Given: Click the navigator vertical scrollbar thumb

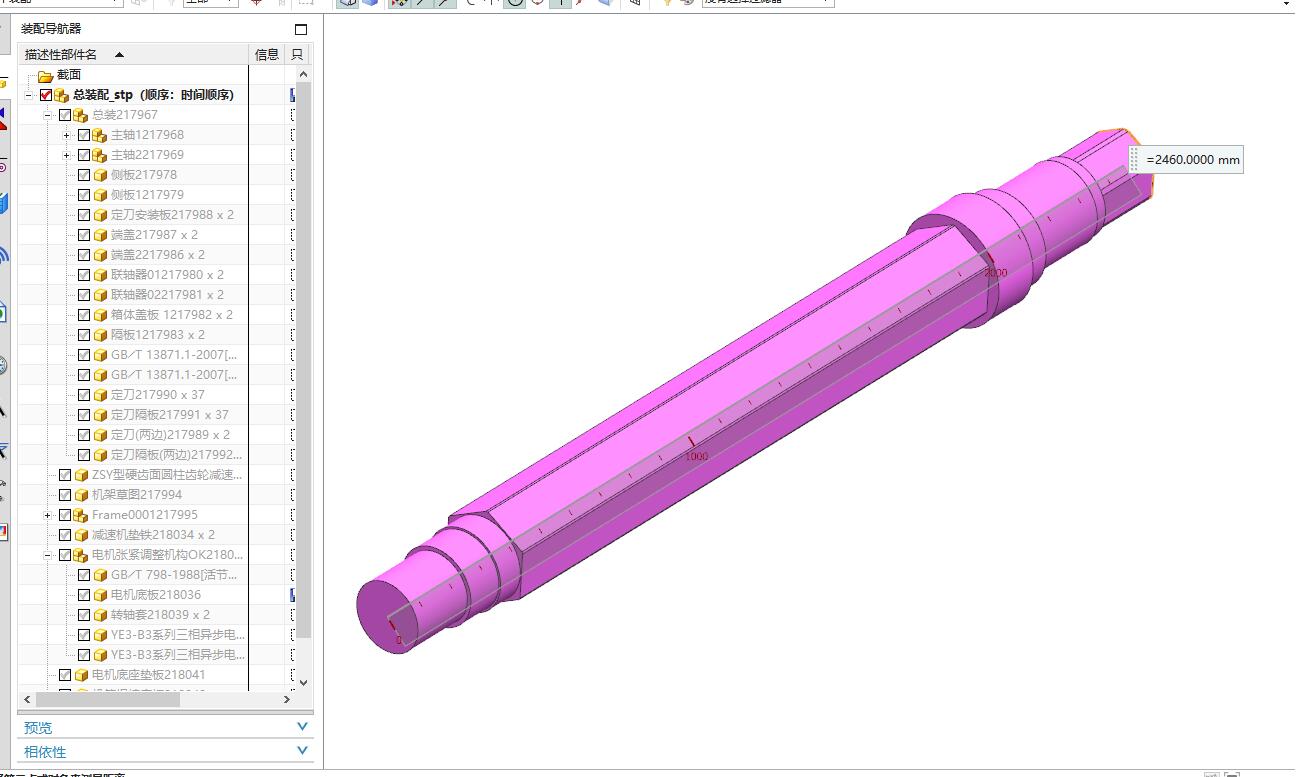Looking at the screenshot, I should [303, 360].
